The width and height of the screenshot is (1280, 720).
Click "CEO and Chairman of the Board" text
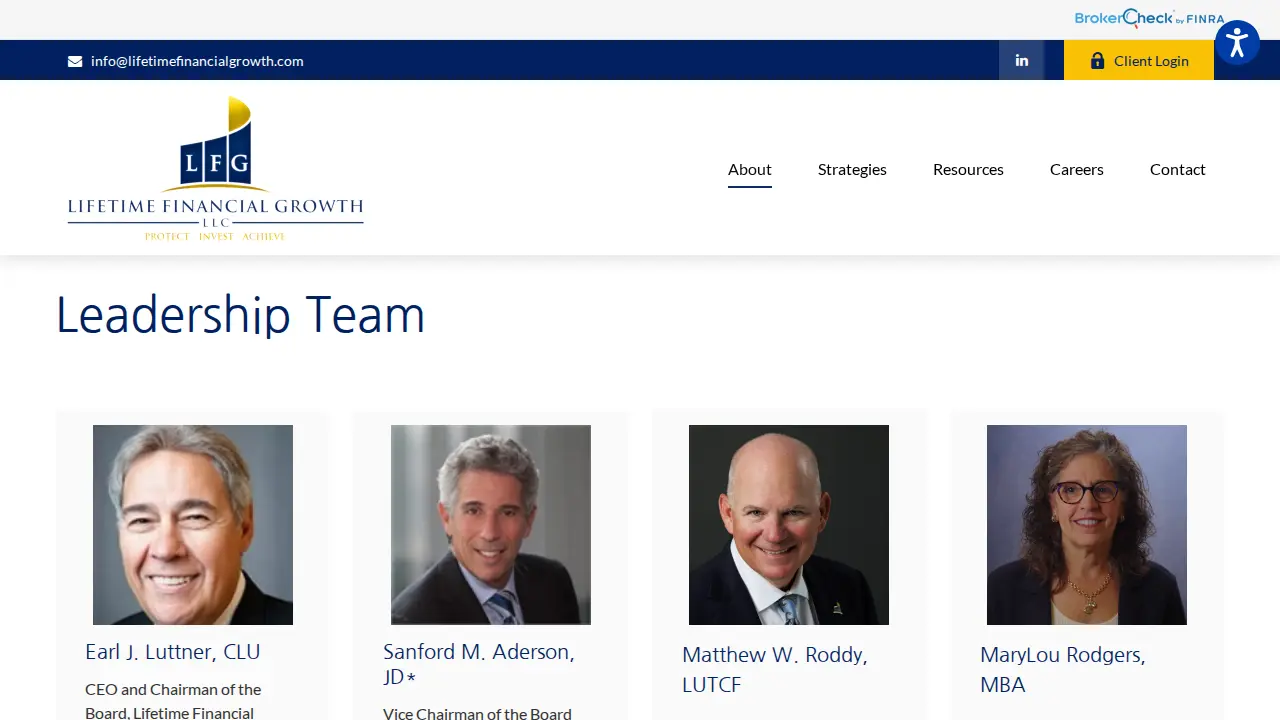point(173,701)
